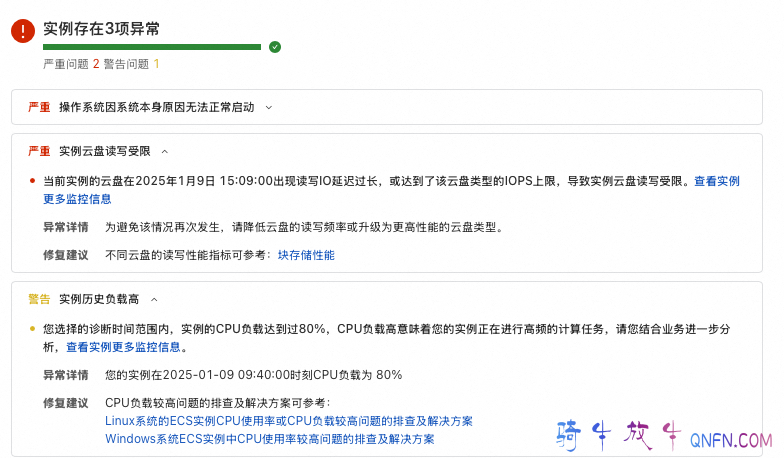Open 查看实例更多监控信息 link in CPU warning
This screenshot has height=458, width=784.
123,347
